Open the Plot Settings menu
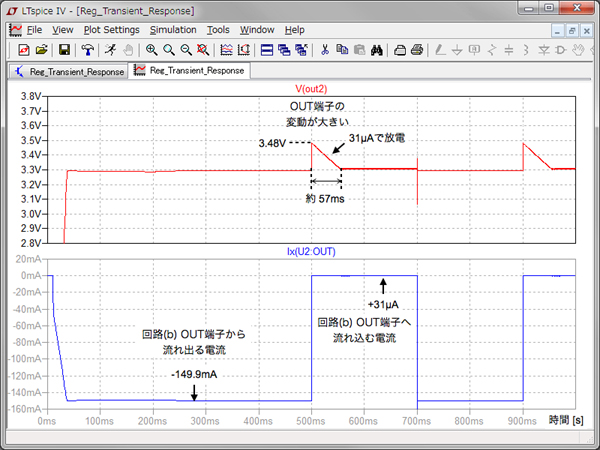Viewport: 600px width, 450px height. (111, 30)
